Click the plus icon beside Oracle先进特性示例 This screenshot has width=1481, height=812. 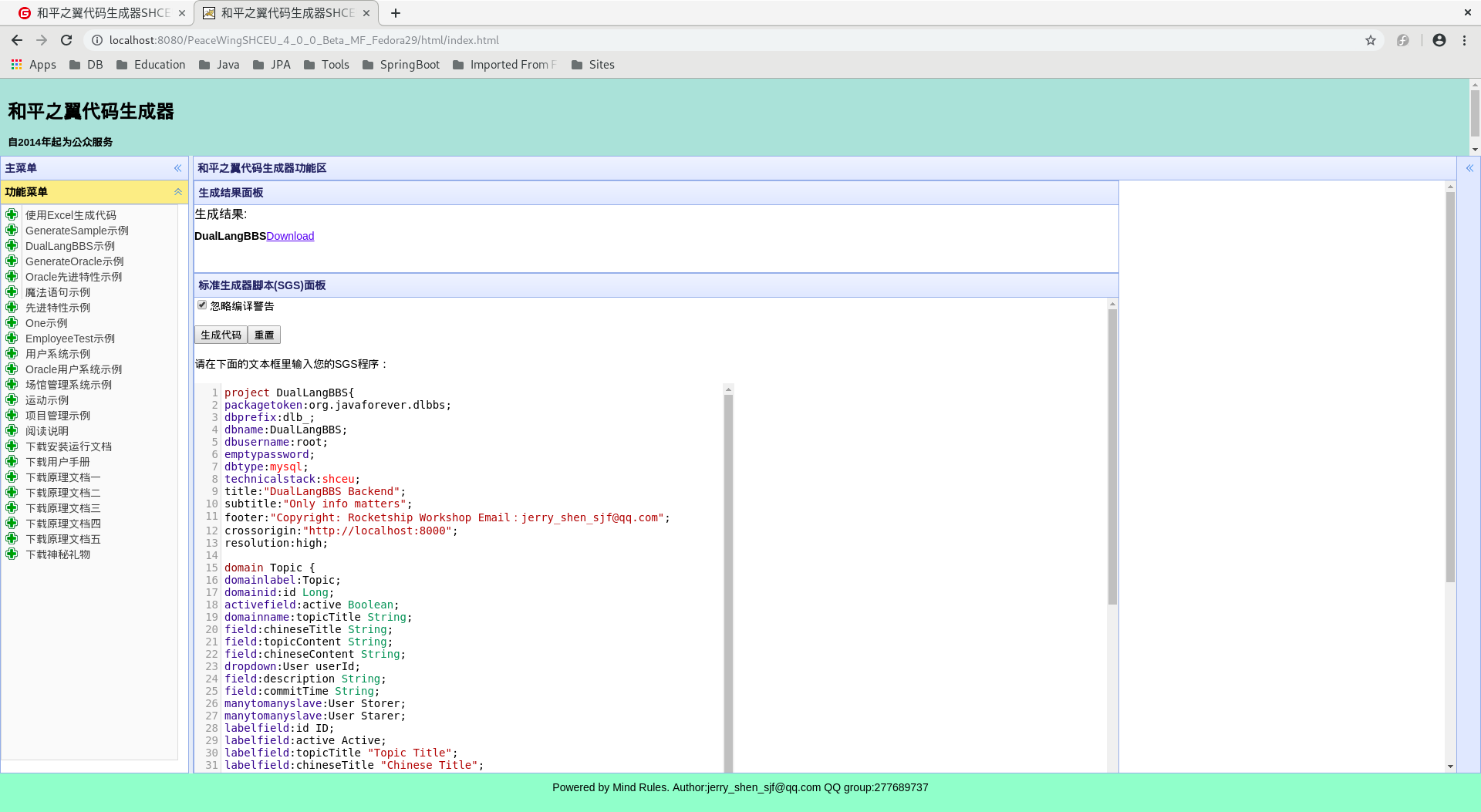point(12,276)
